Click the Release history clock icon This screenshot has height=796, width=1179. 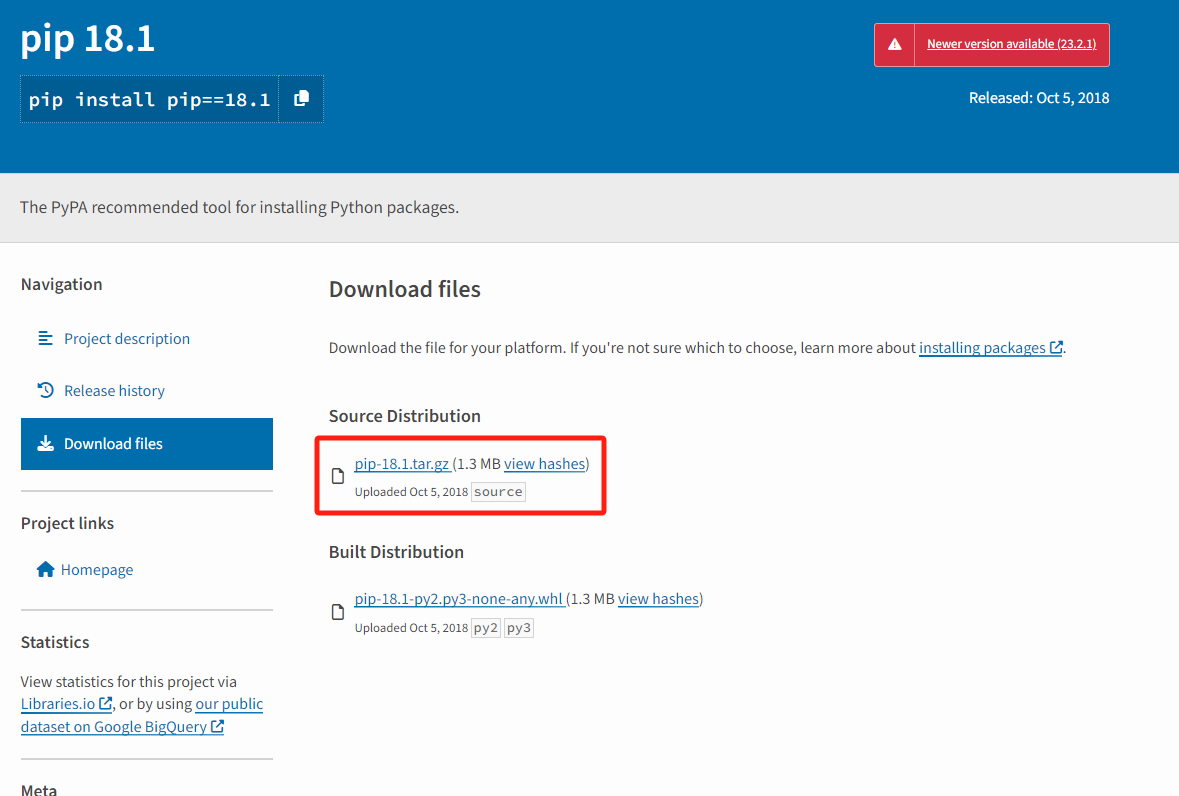click(45, 390)
